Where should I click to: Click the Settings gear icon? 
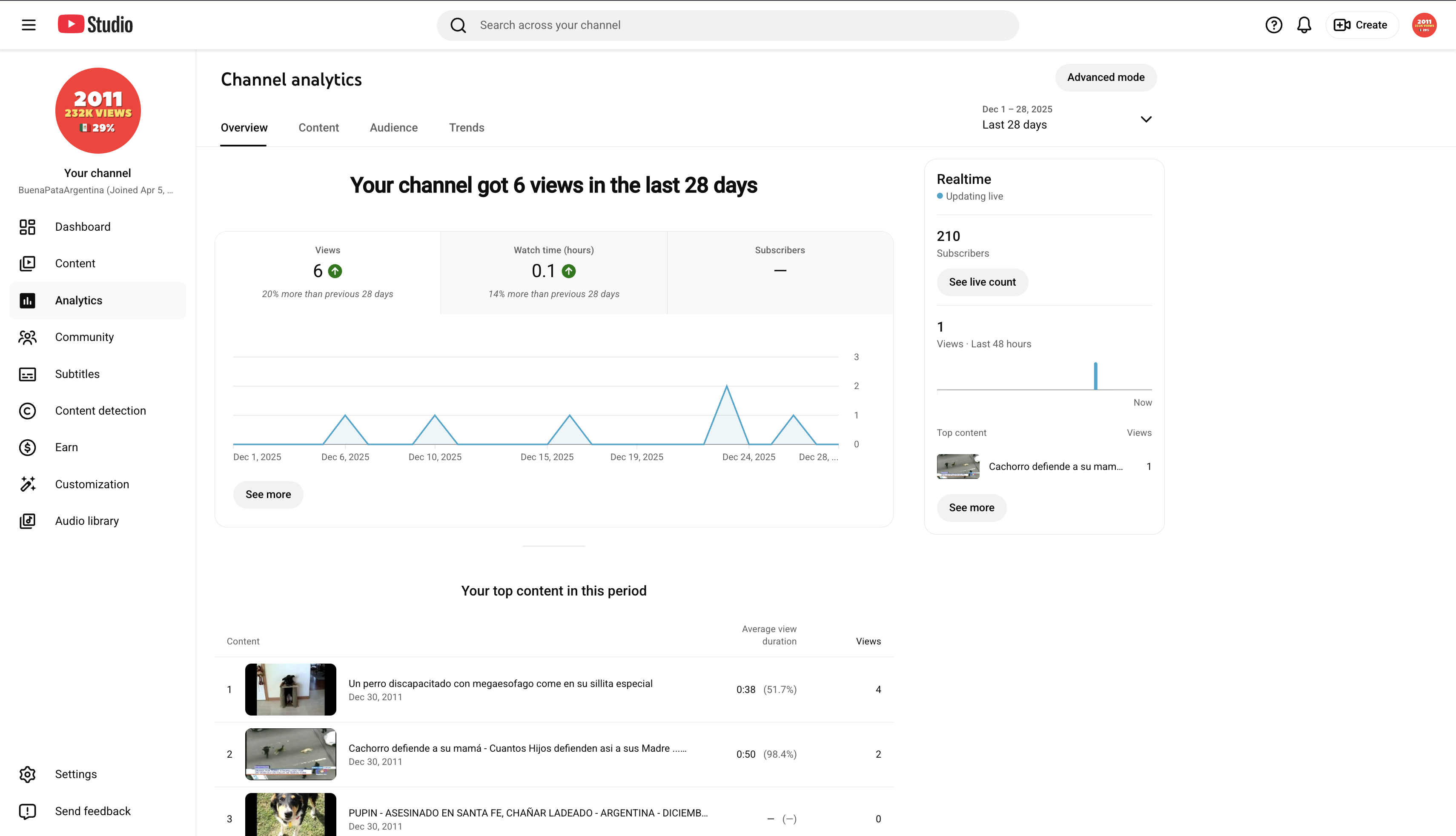pos(28,774)
